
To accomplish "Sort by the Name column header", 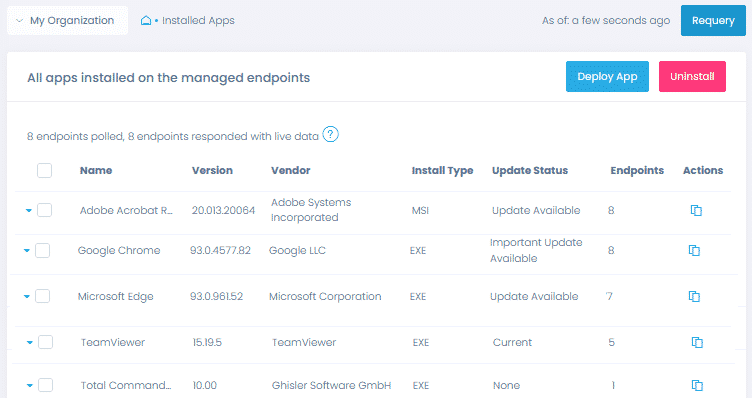I will point(96,170).
